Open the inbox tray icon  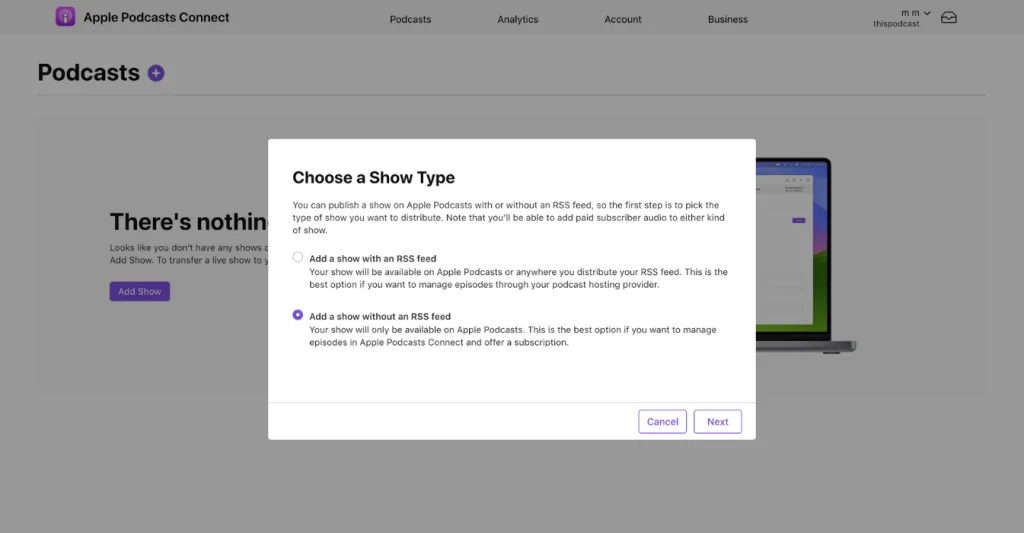coord(948,18)
